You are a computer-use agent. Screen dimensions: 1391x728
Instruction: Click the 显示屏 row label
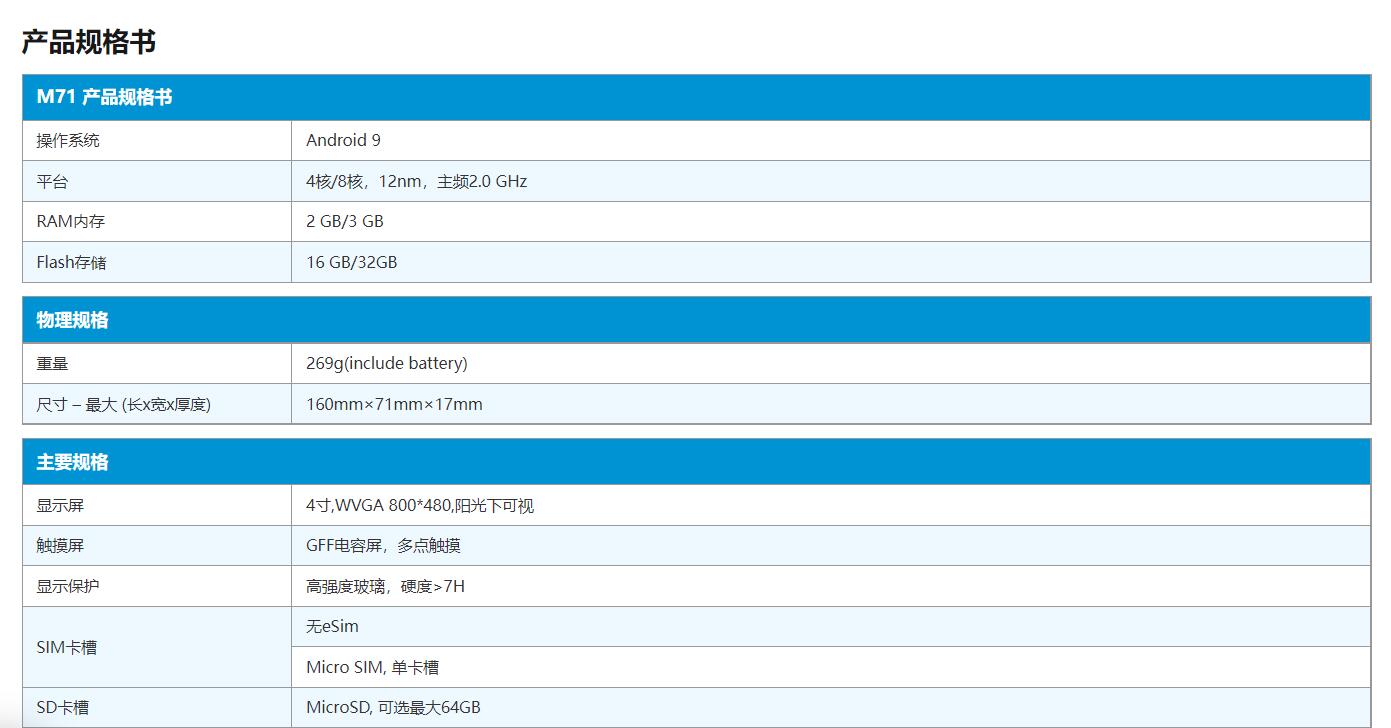coord(61,505)
